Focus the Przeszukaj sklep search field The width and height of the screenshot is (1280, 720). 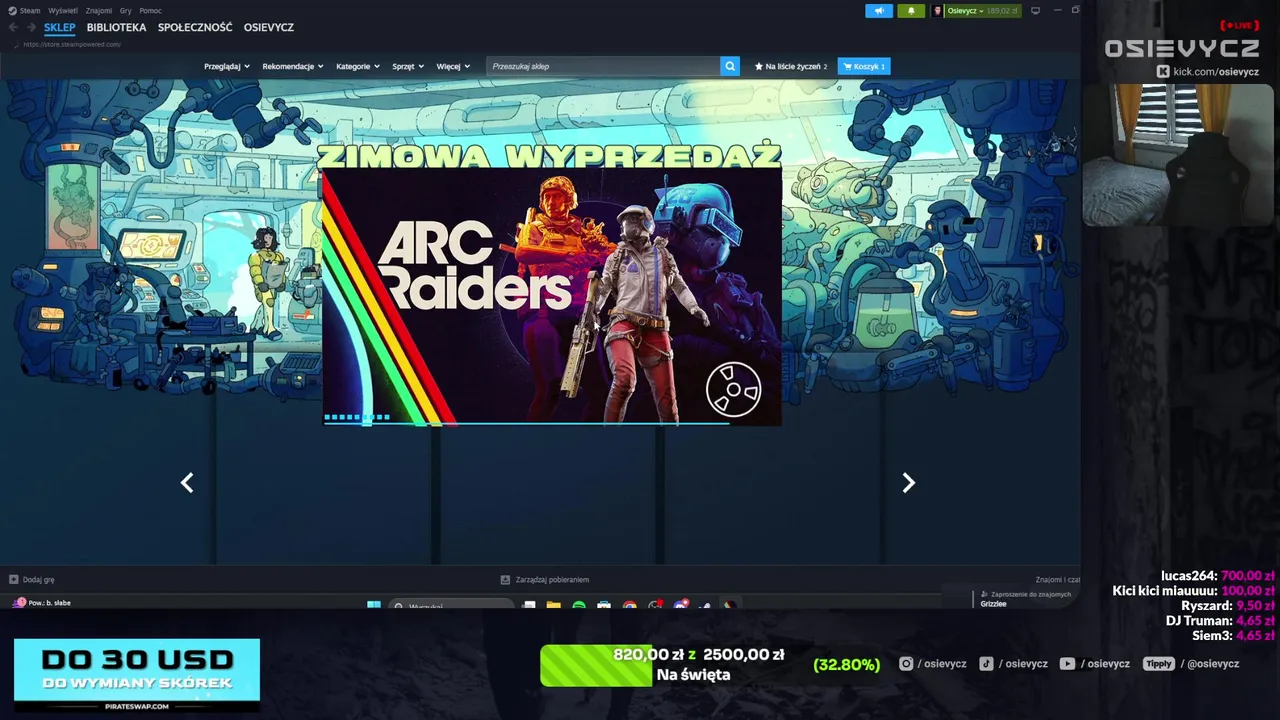[603, 66]
